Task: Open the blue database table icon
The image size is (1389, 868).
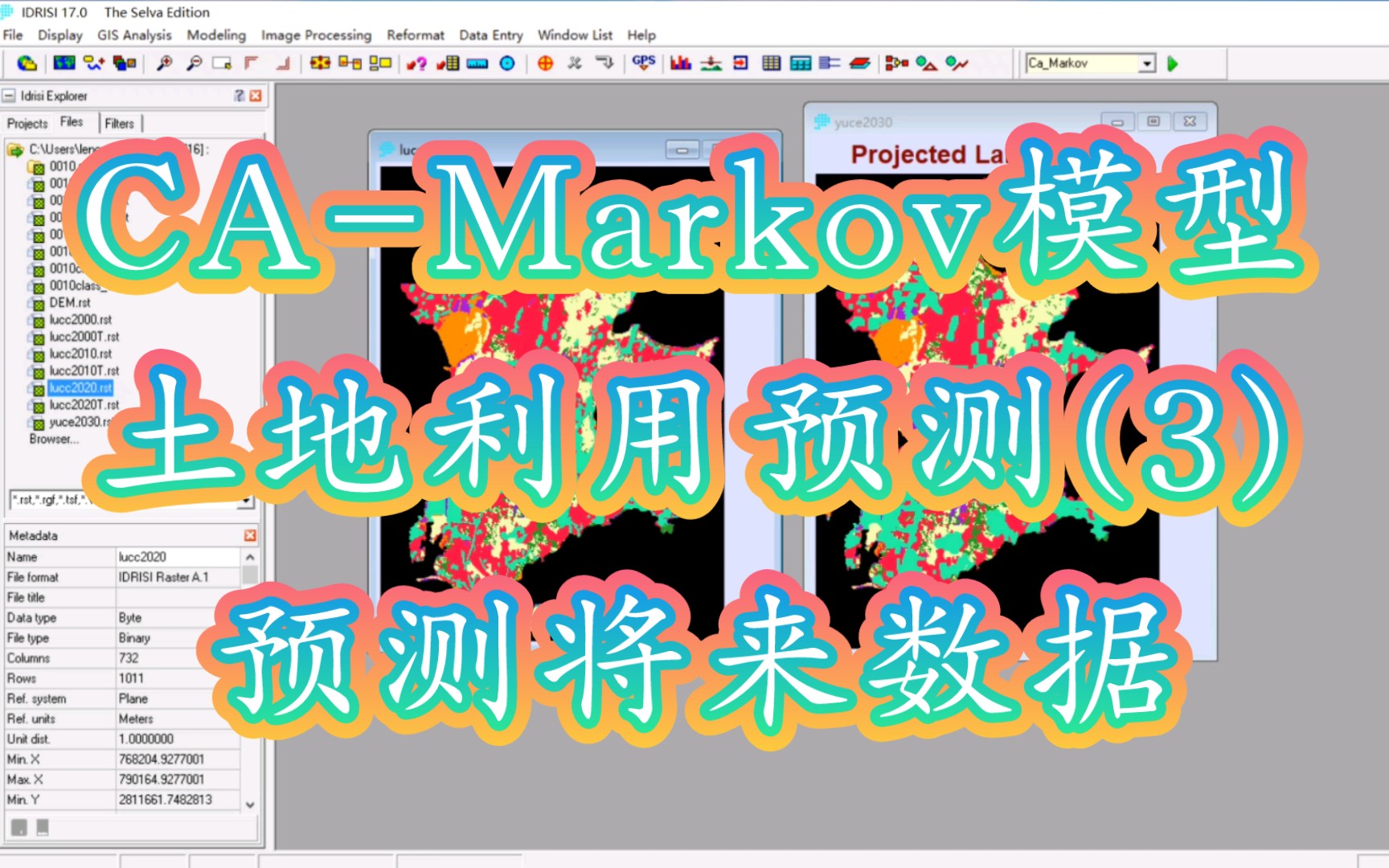Action: pyautogui.click(x=801, y=63)
